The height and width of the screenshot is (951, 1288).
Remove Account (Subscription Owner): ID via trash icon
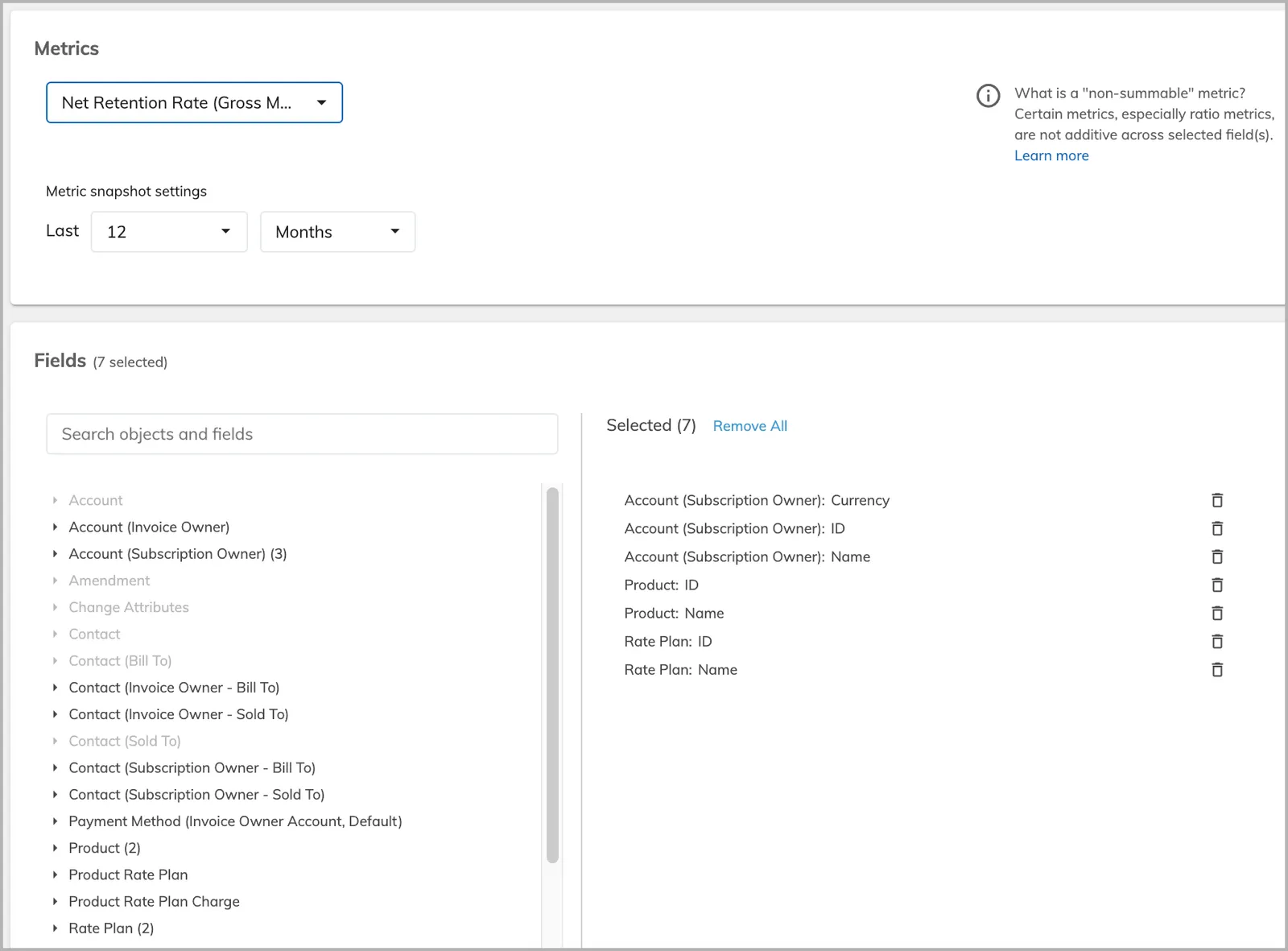[1217, 528]
